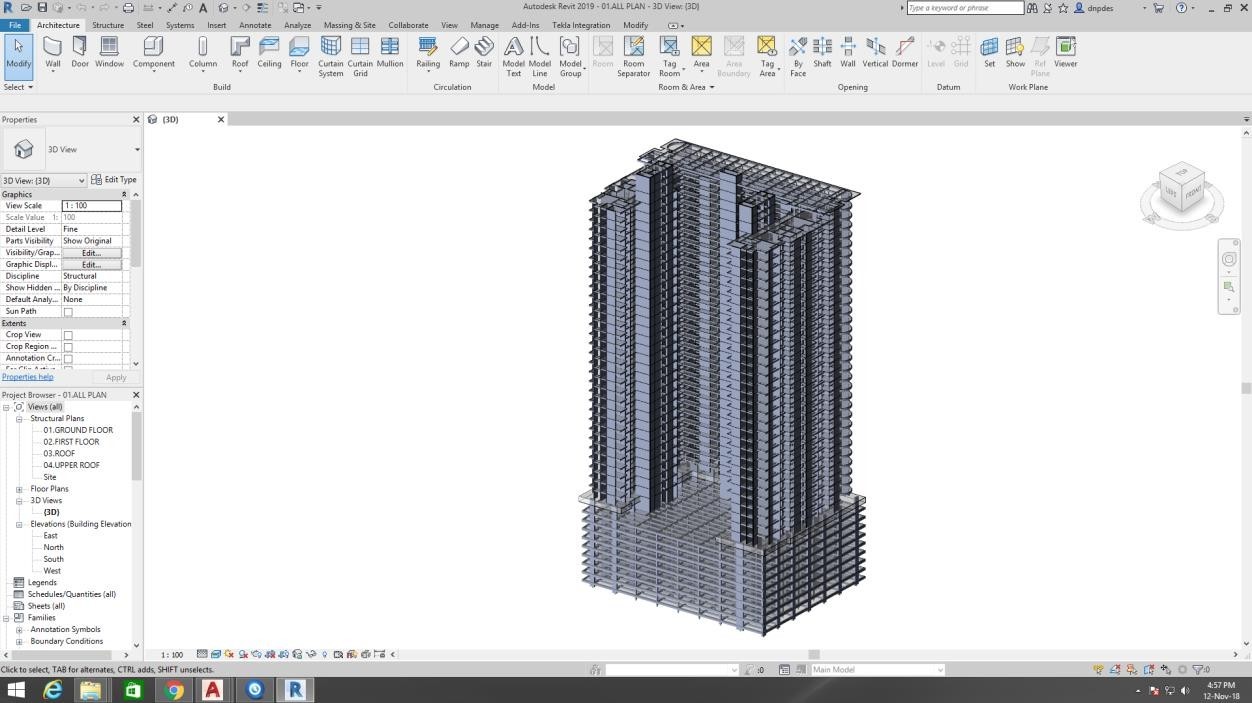This screenshot has height=703, width=1252.
Task: Select the Roof tool
Action: (240, 52)
